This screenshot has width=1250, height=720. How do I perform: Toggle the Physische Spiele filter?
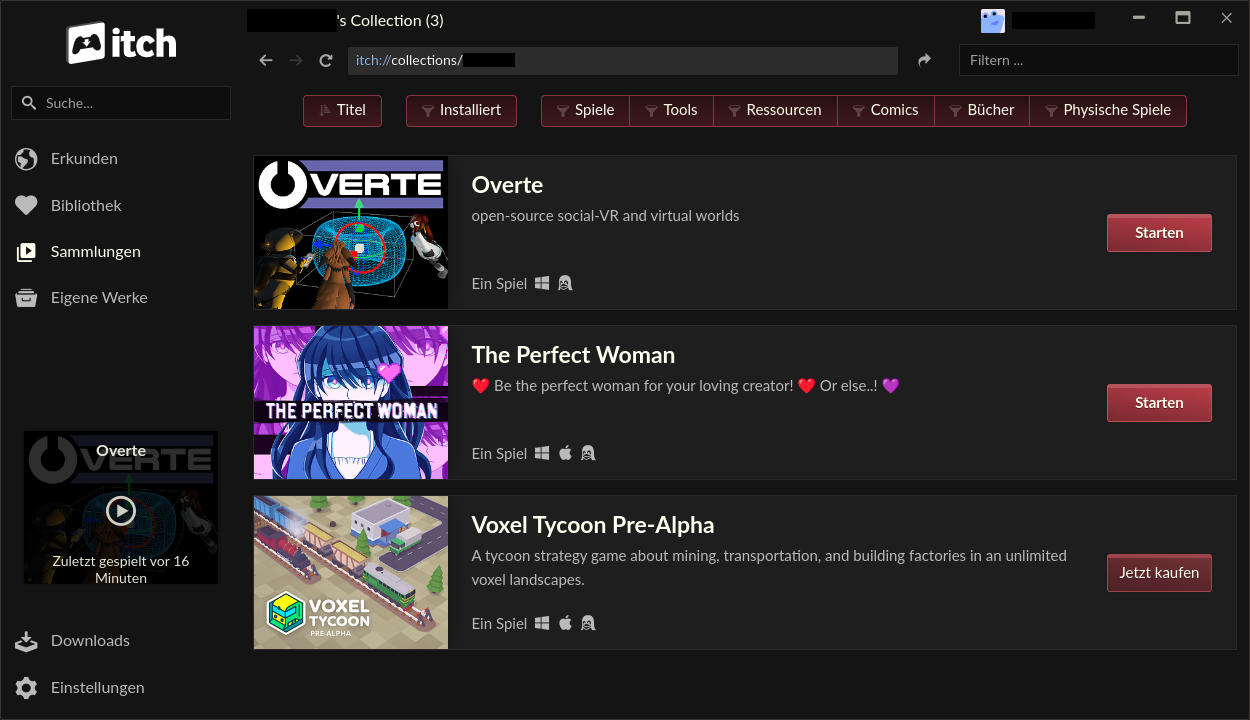[1108, 110]
